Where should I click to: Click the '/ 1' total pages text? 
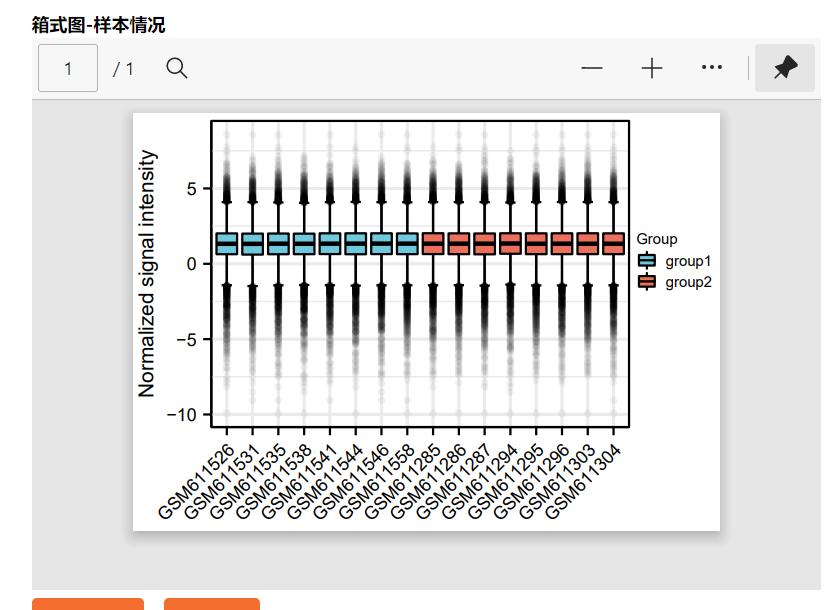123,69
